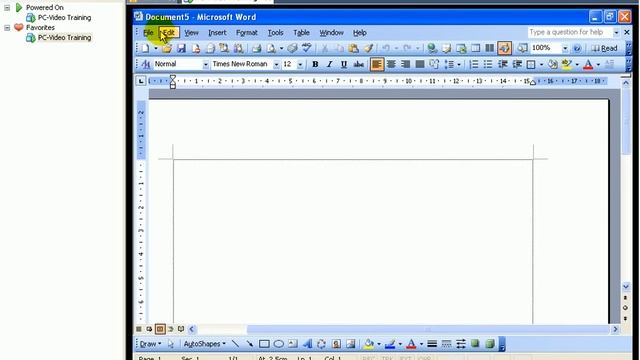
Task: Click the Fill Color paint bucket
Action: click(369, 344)
